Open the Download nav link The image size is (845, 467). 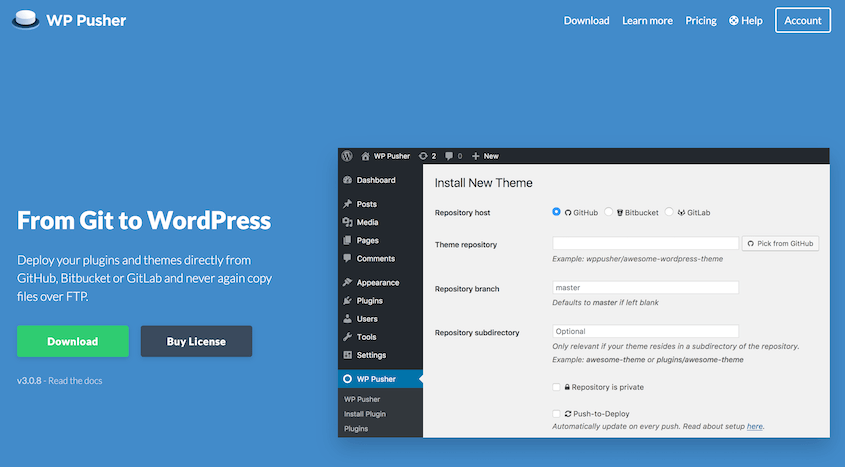pyautogui.click(x=586, y=20)
